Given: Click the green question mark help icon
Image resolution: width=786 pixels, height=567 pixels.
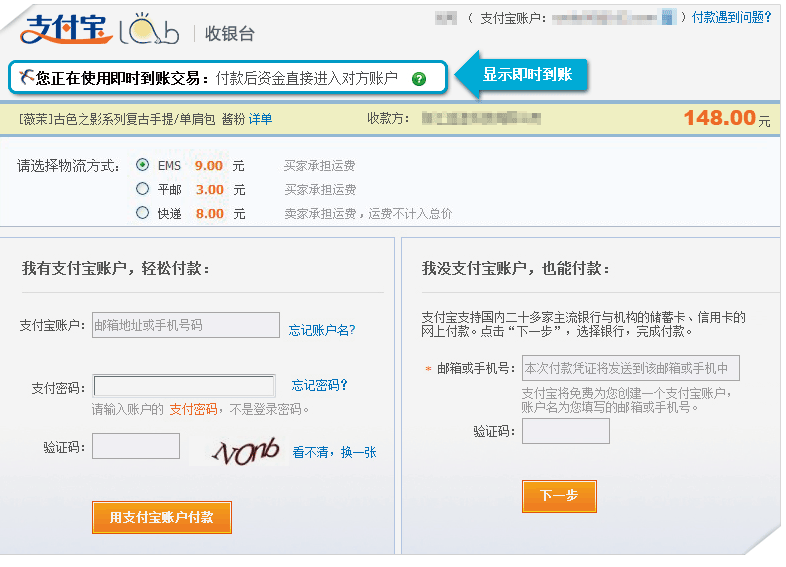Looking at the screenshot, I should (419, 79).
